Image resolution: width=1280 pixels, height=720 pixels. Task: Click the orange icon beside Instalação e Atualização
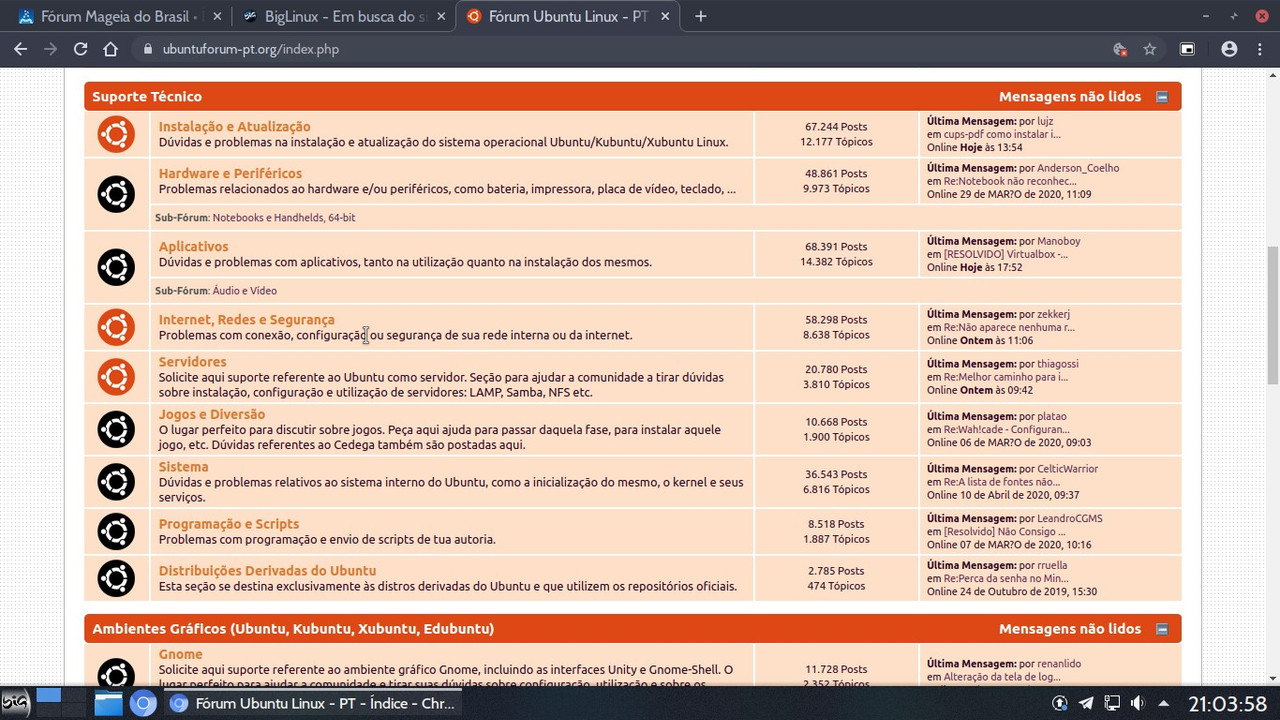(x=116, y=134)
